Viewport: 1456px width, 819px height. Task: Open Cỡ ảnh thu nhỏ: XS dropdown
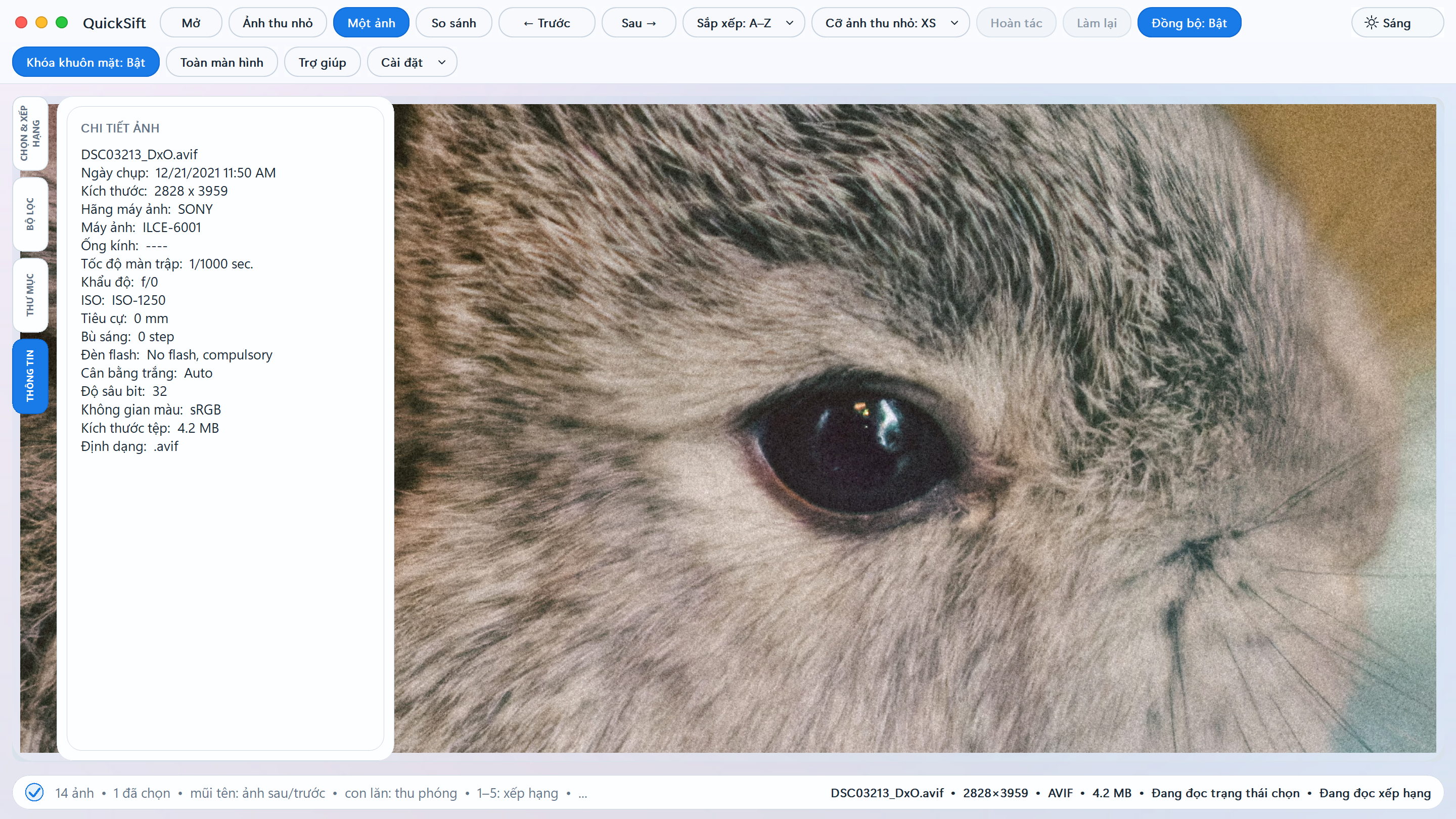pos(891,23)
